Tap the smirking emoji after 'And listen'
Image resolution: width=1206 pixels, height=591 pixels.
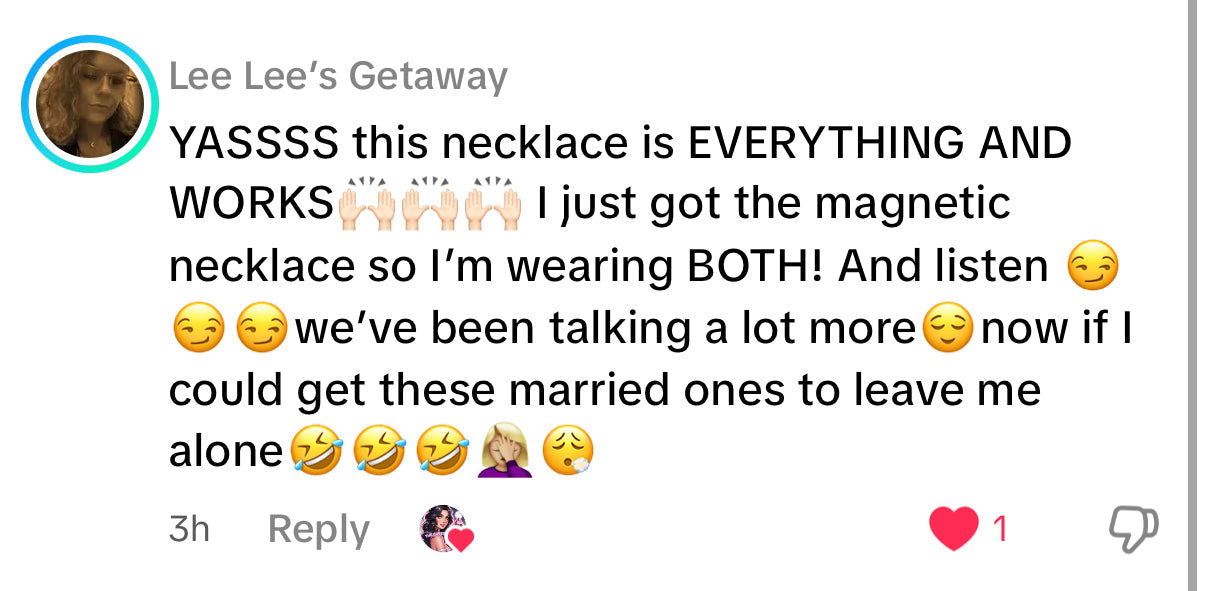click(x=1093, y=268)
